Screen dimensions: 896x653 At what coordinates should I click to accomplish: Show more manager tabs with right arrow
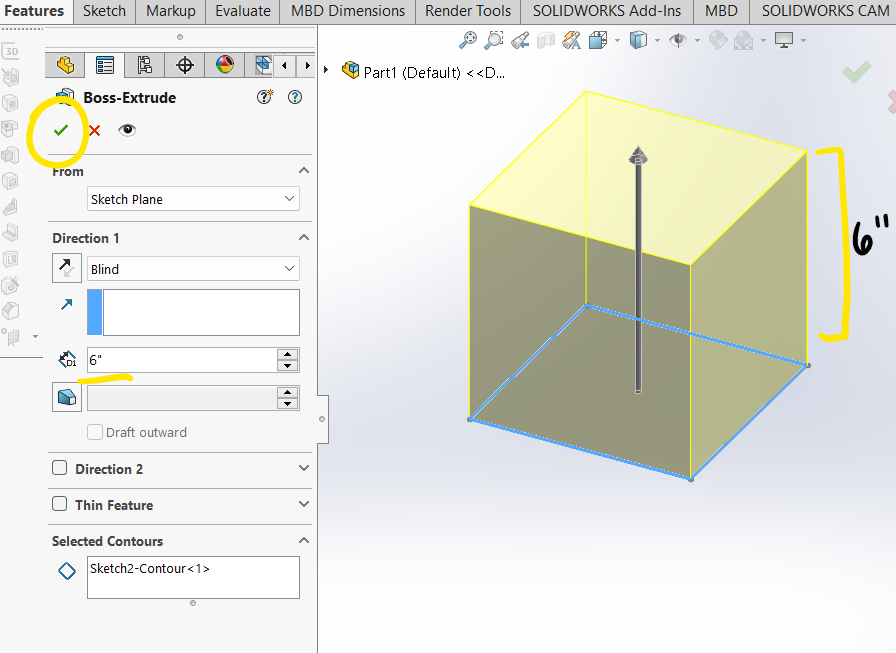[x=307, y=66]
